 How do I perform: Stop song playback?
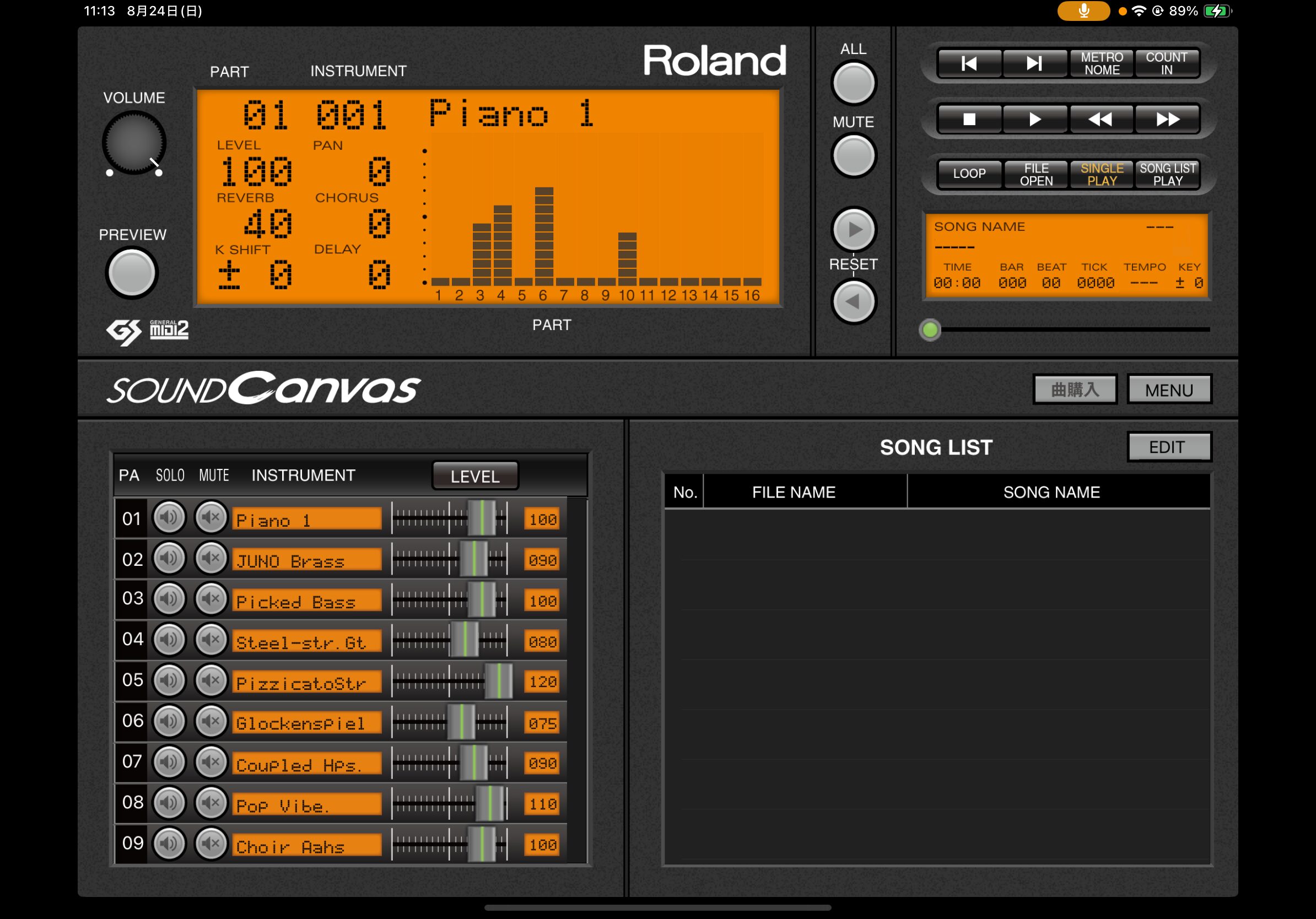click(x=969, y=119)
